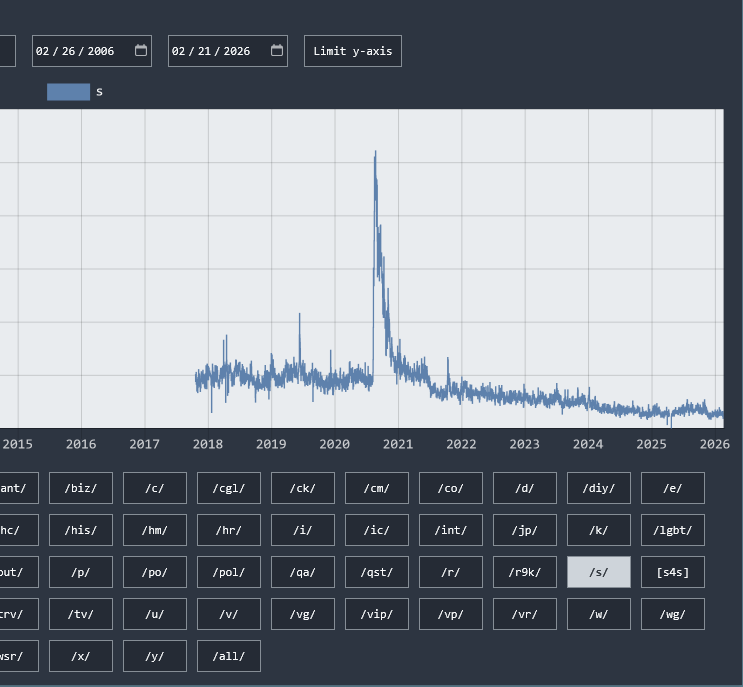743x687 pixels.
Task: Pick the /i/ board button
Action: tap(303, 530)
